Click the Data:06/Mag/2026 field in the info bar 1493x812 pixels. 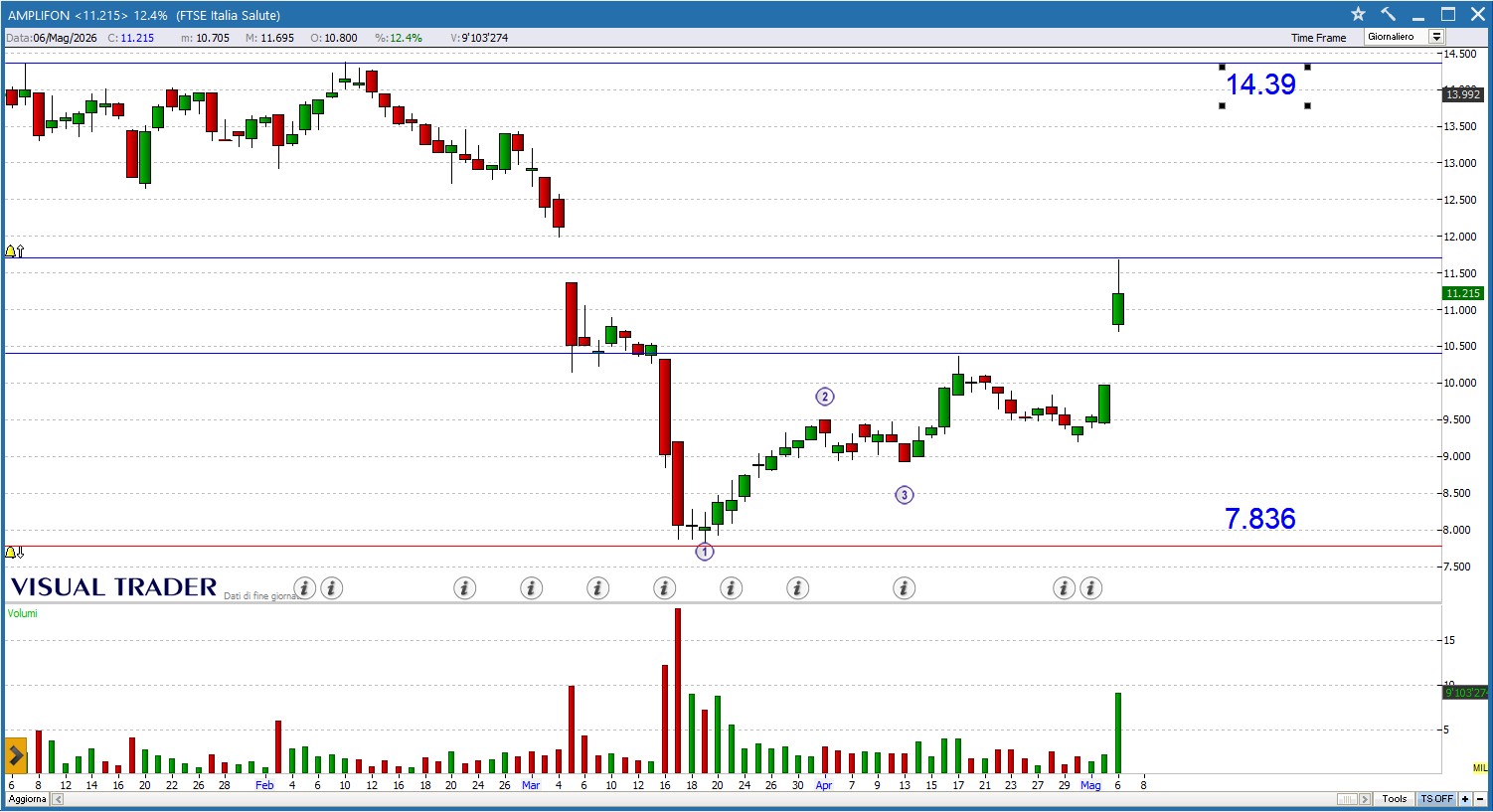click(52, 38)
